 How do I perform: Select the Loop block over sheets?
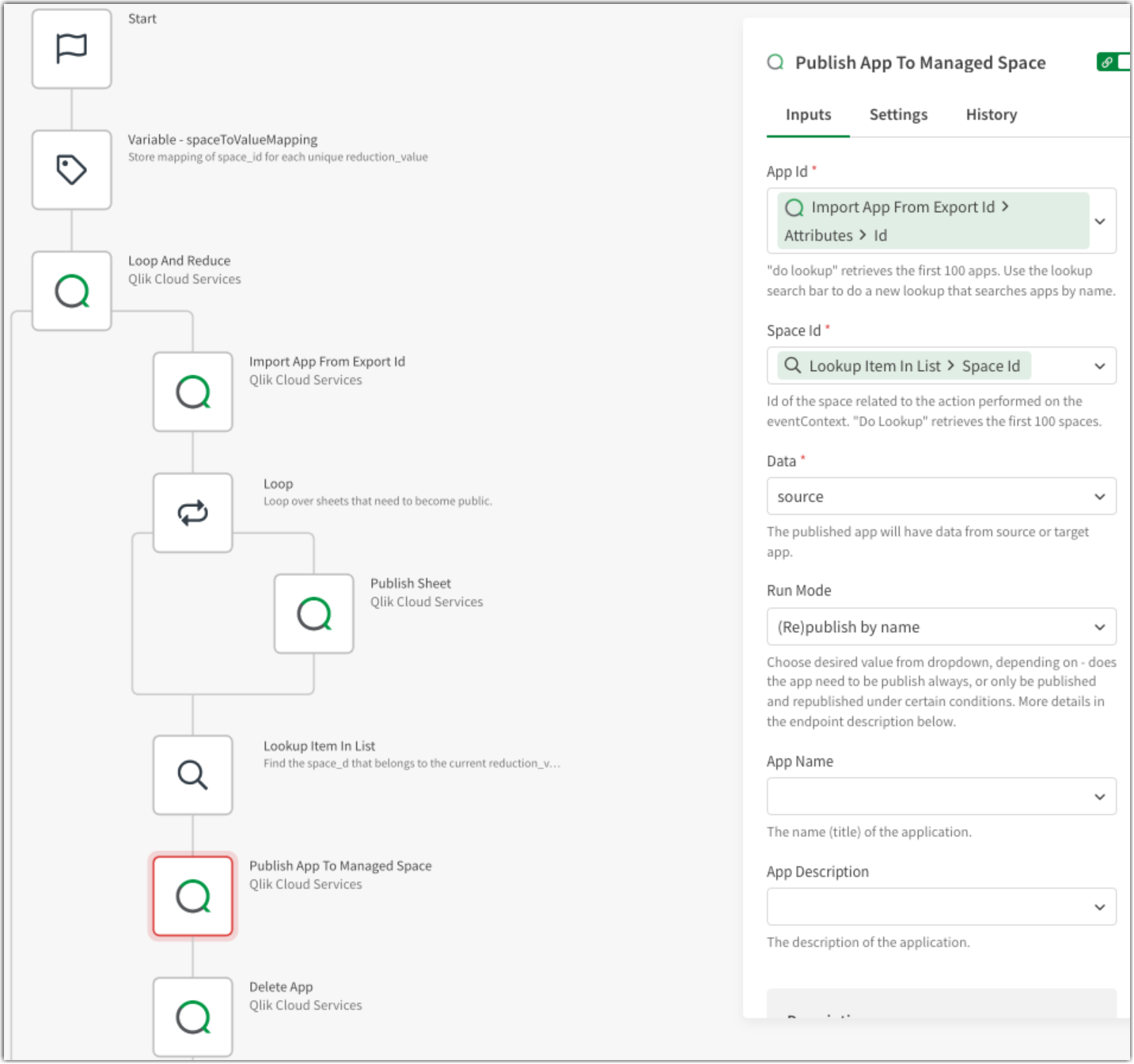[x=192, y=512]
